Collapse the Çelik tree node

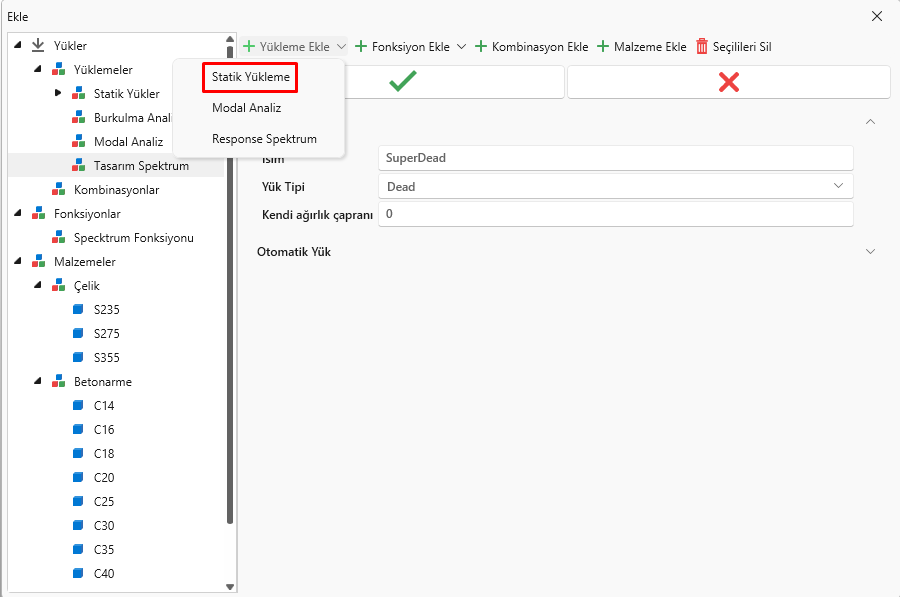tap(38, 286)
